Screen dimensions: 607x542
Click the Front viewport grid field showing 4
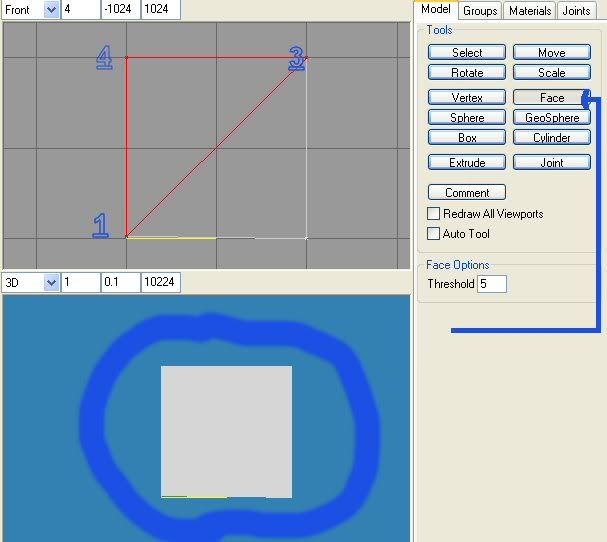click(x=81, y=9)
